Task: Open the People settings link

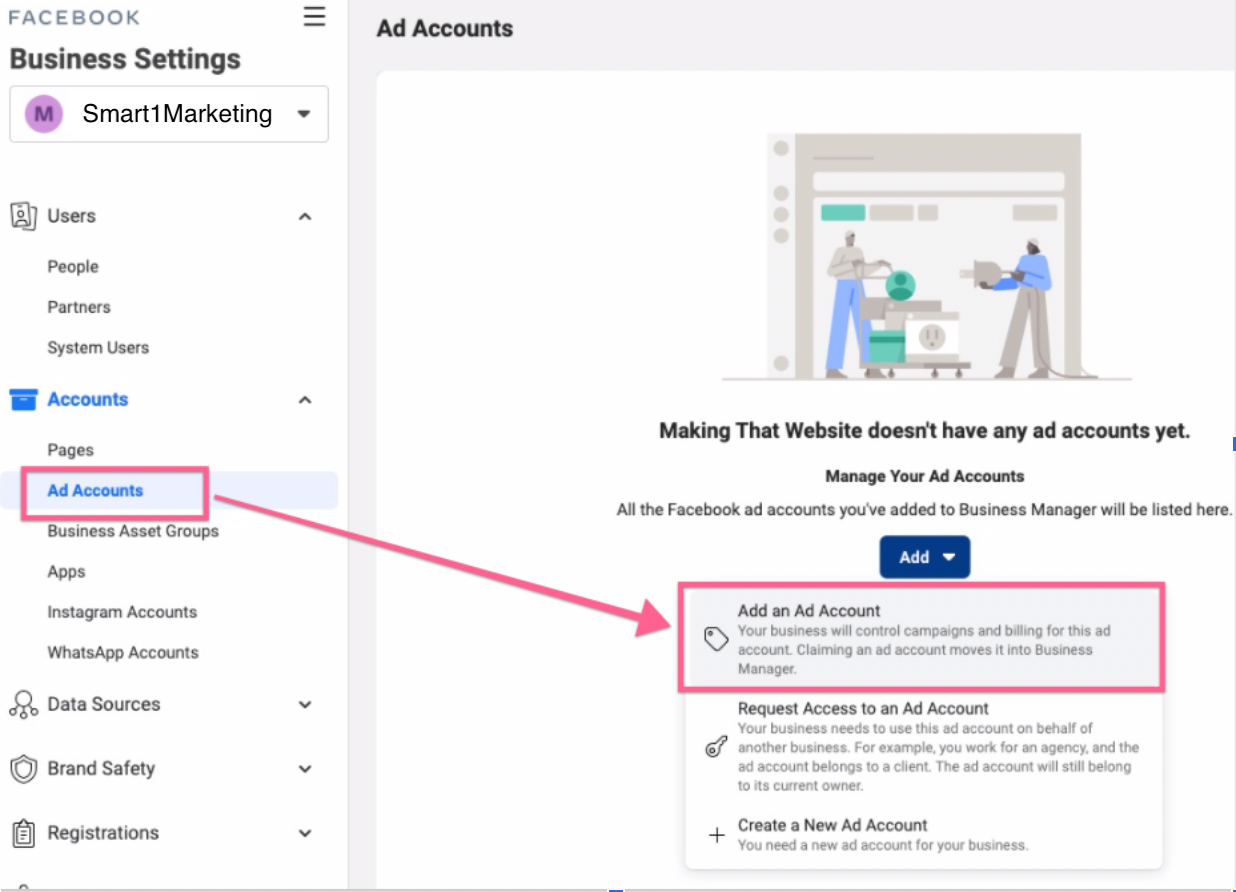Action: (73, 267)
